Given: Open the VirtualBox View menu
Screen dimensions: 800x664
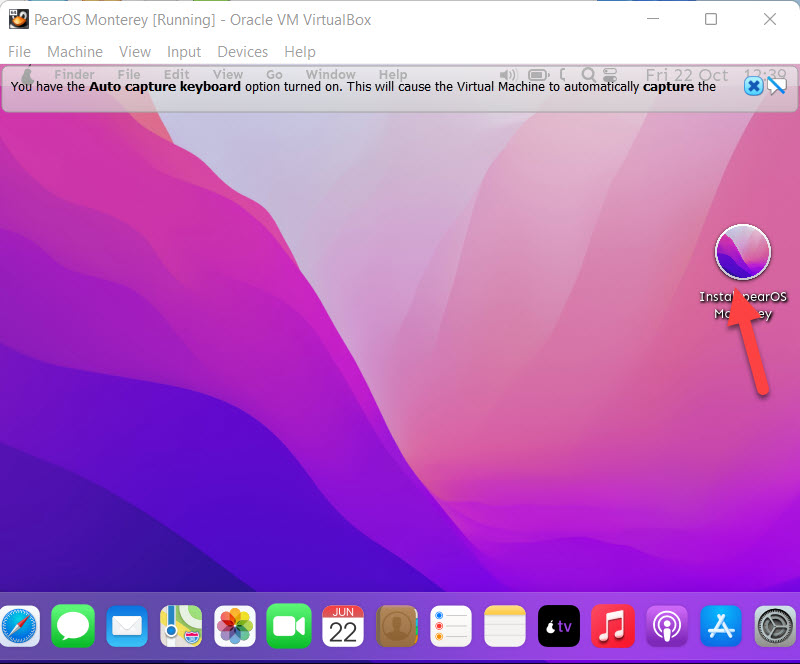Looking at the screenshot, I should click(x=135, y=52).
